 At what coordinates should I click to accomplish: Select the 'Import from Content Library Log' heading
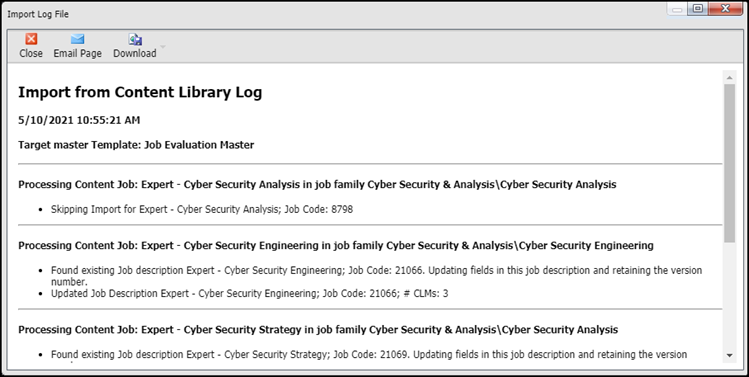pyautogui.click(x=140, y=92)
